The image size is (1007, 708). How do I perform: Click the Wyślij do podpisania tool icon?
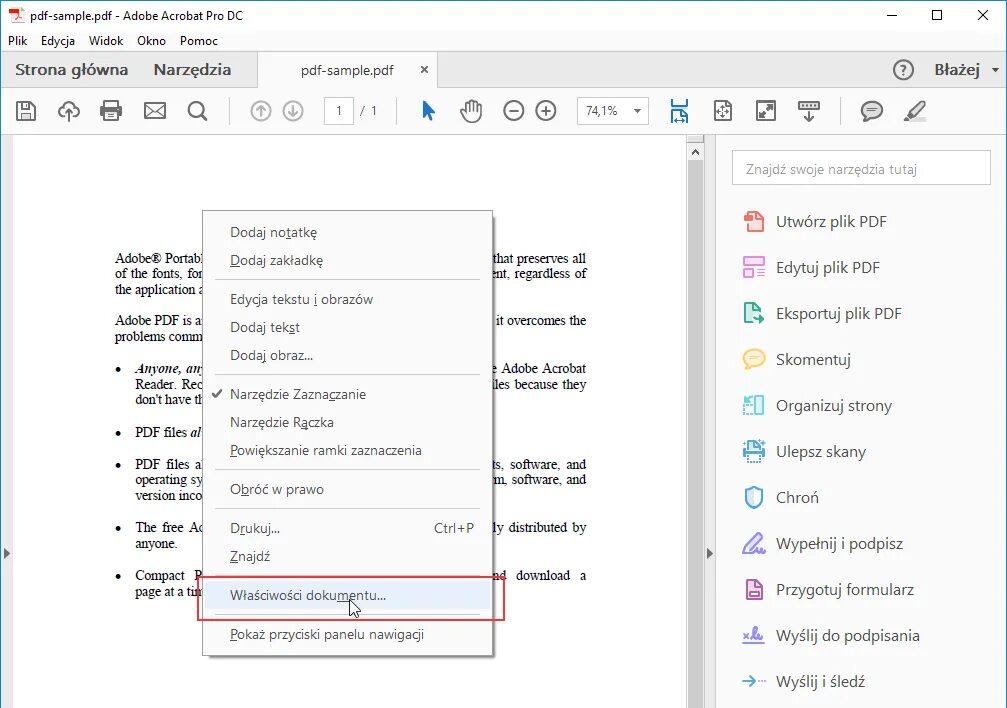(x=754, y=635)
